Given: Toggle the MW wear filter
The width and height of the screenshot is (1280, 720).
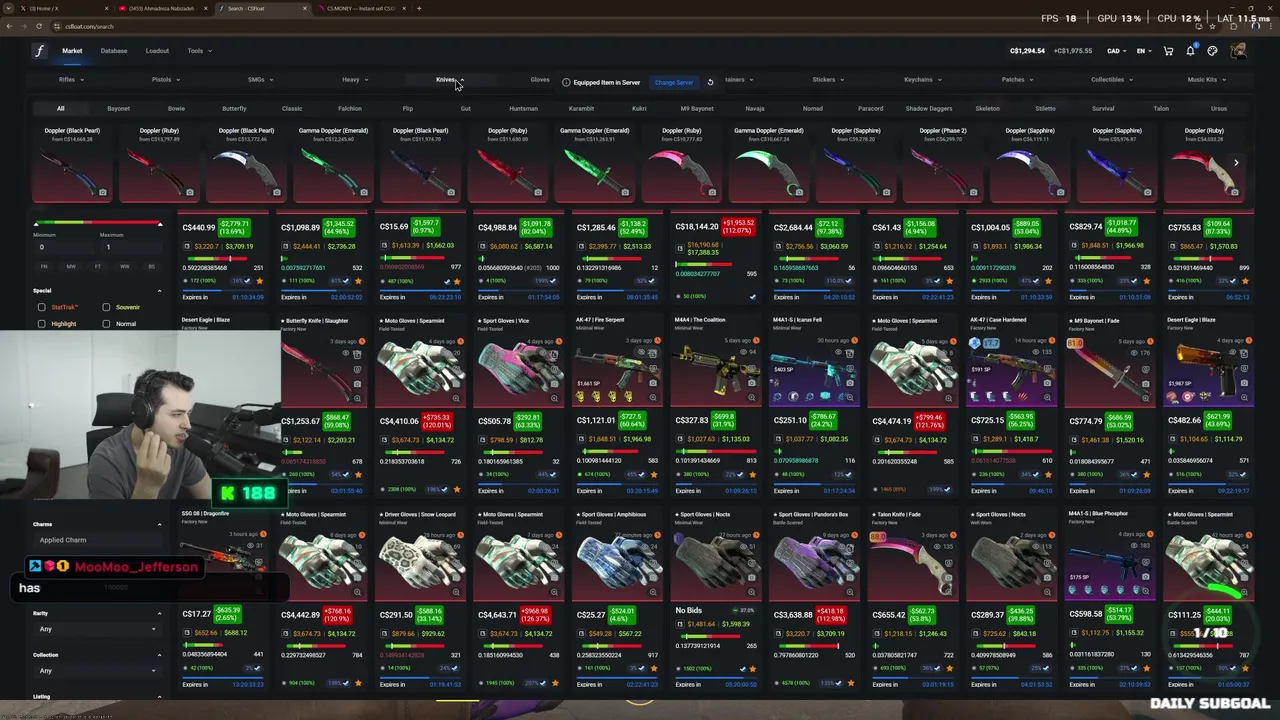Looking at the screenshot, I should 71,267.
